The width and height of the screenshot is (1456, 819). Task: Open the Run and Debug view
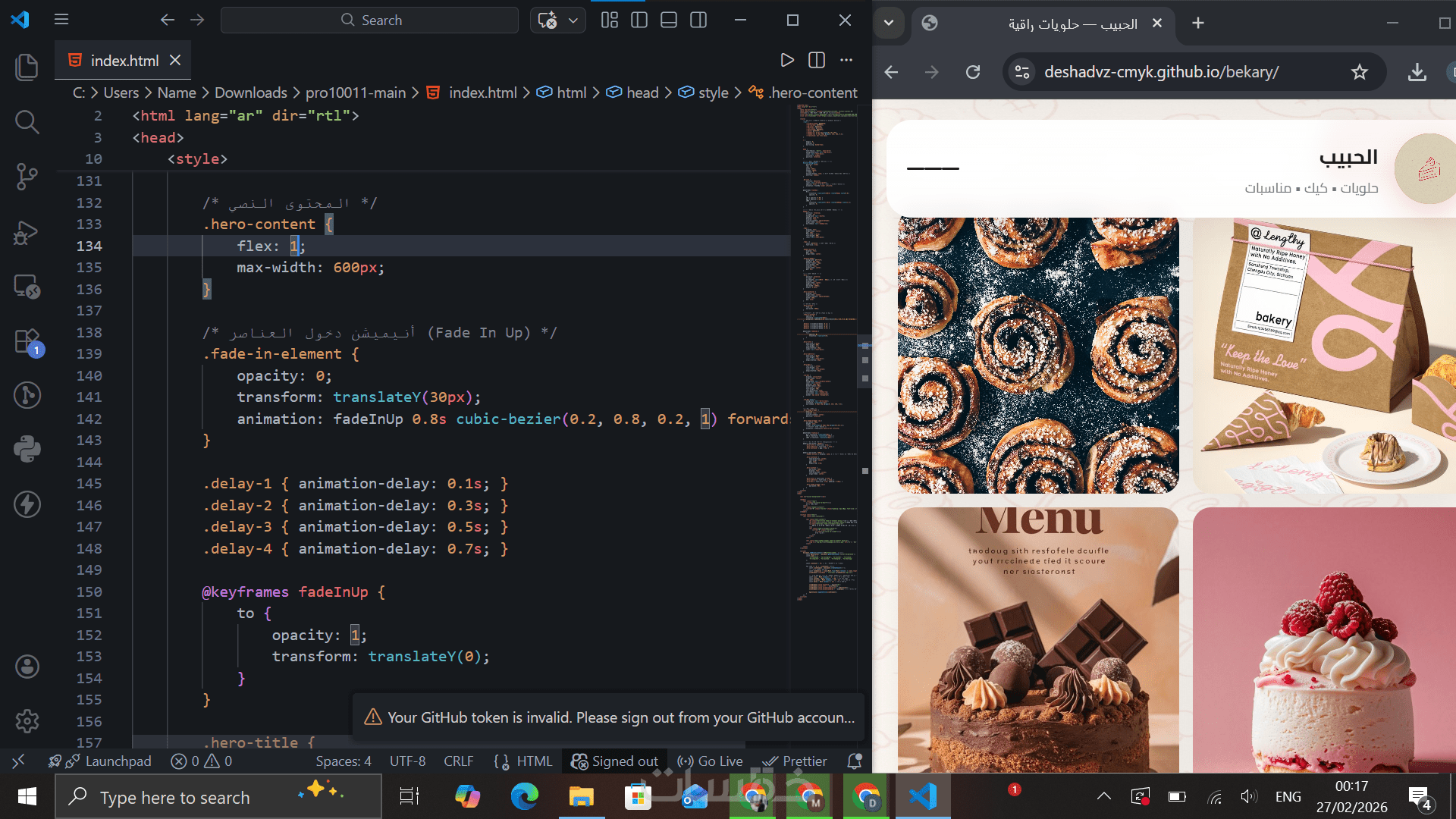pyautogui.click(x=27, y=232)
